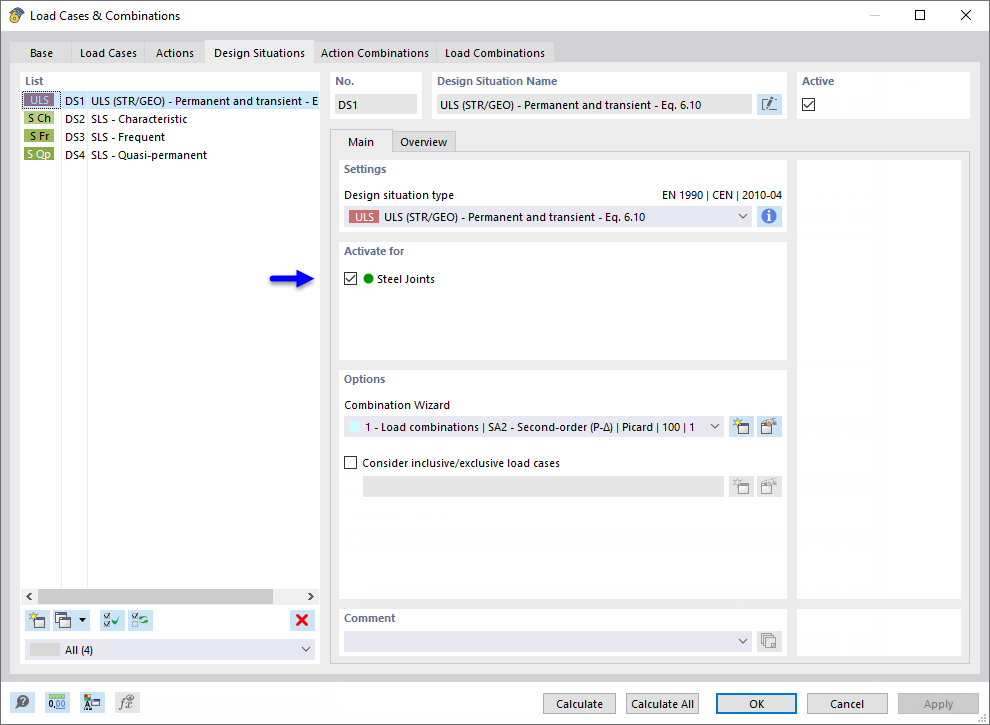The image size is (990, 725).
Task: Edit the selected combination wizard
Action: click(x=769, y=427)
